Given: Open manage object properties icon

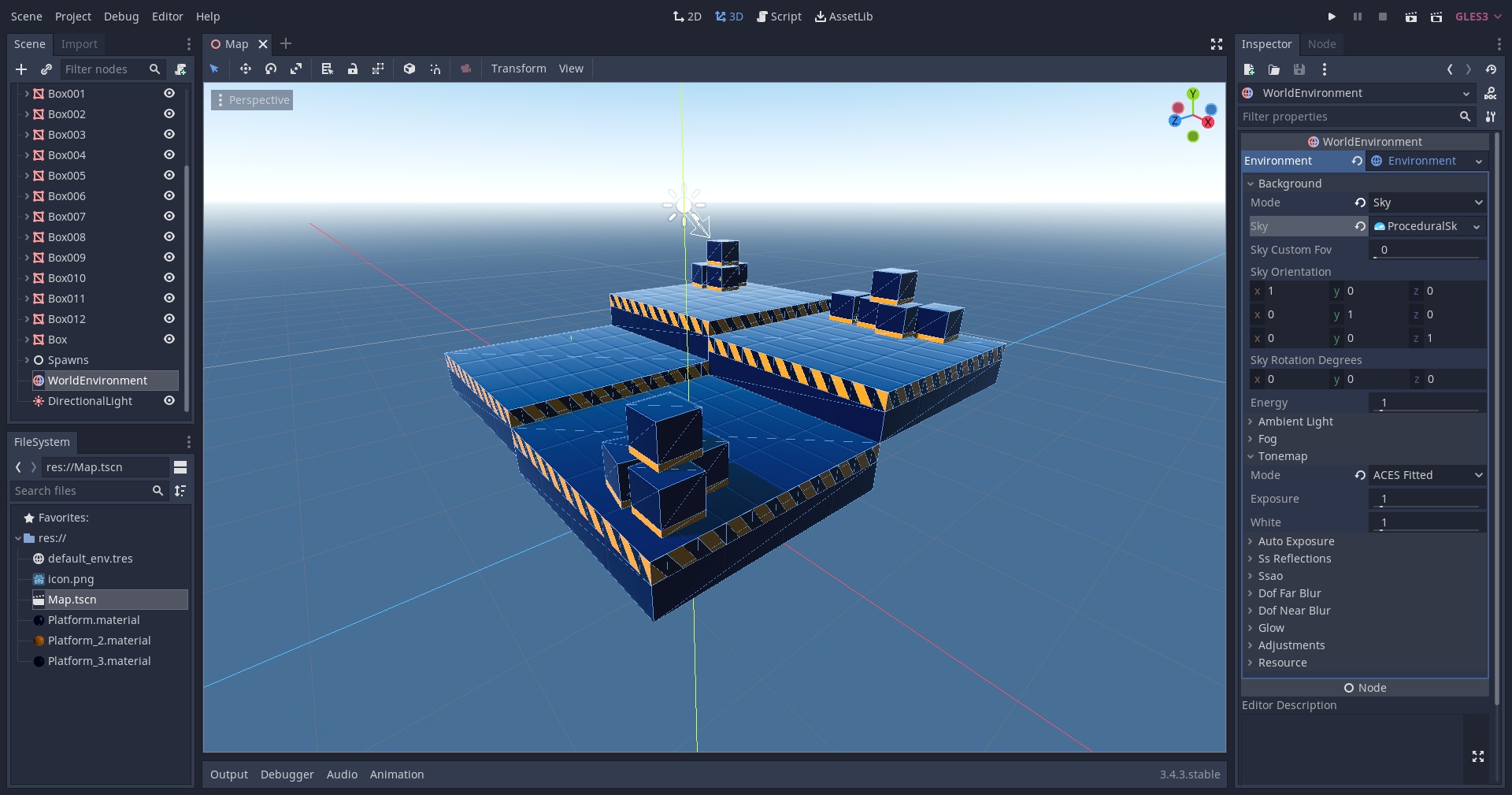Looking at the screenshot, I should pos(1491,117).
